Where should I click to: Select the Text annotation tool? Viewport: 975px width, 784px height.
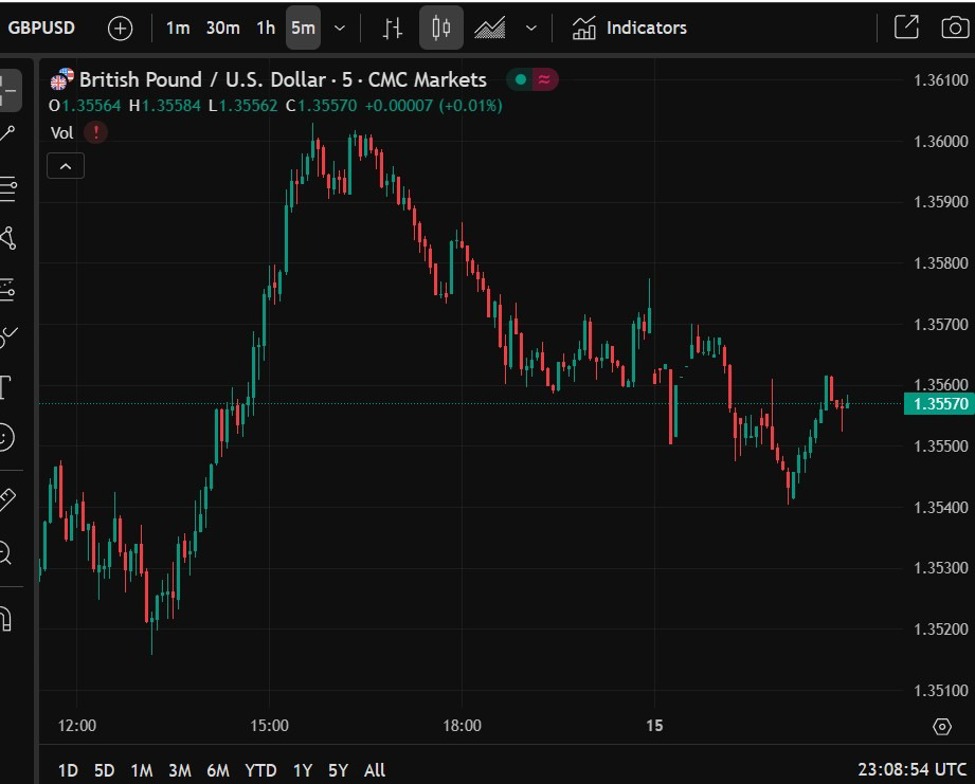pyautogui.click(x=6, y=388)
